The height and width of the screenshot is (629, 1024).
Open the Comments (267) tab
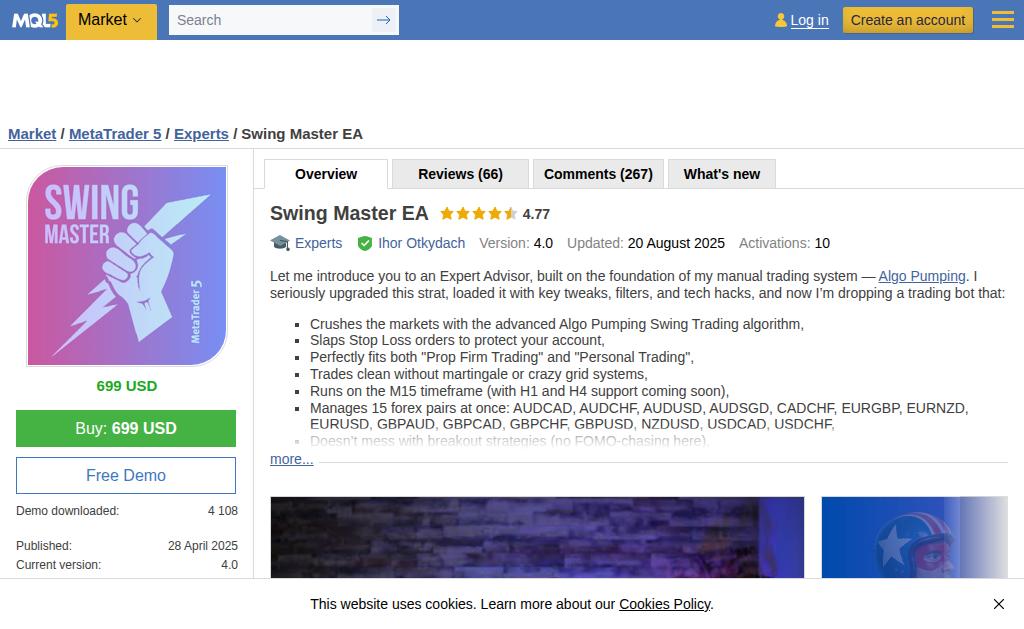(x=598, y=174)
